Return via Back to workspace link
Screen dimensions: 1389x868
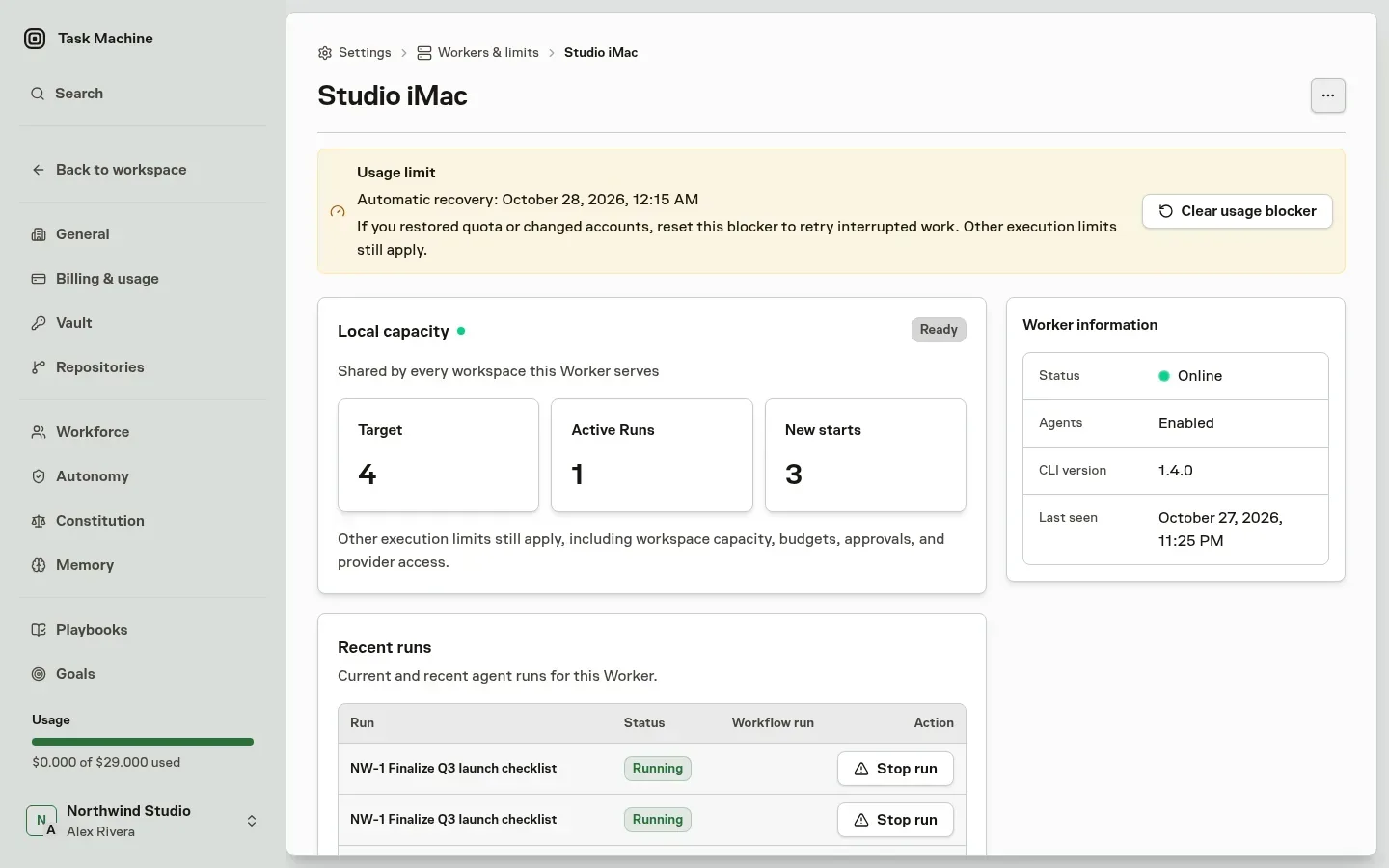click(x=142, y=170)
